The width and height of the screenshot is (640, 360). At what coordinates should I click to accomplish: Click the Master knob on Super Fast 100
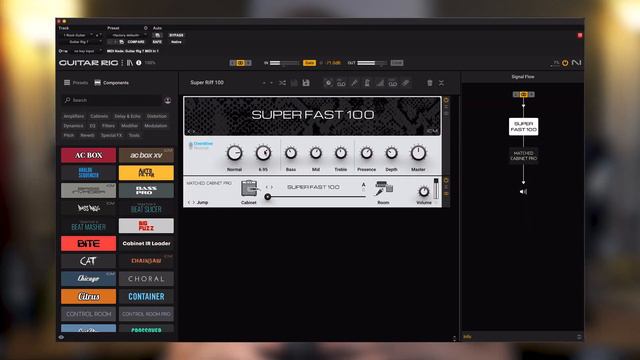point(418,153)
